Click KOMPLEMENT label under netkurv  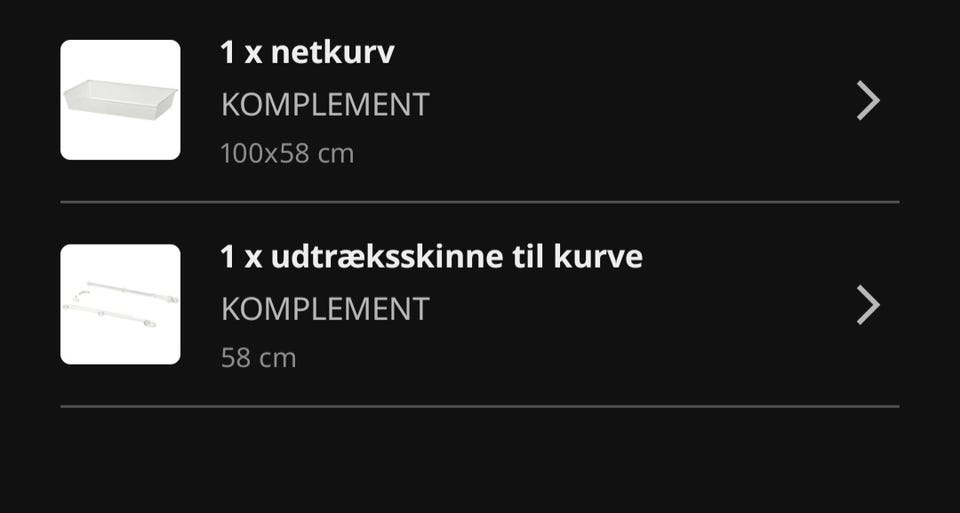tap(325, 105)
